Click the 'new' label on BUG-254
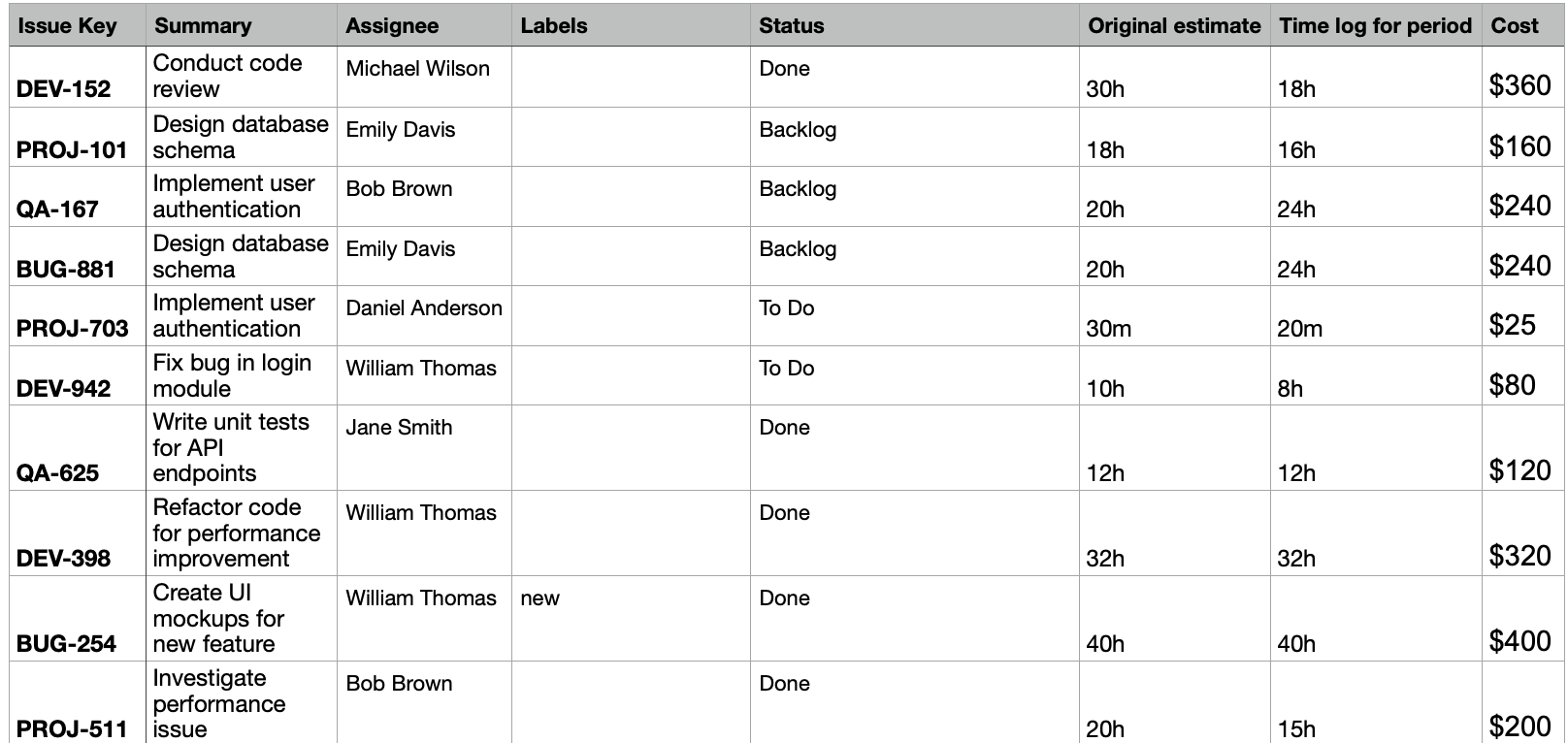 pyautogui.click(x=539, y=598)
